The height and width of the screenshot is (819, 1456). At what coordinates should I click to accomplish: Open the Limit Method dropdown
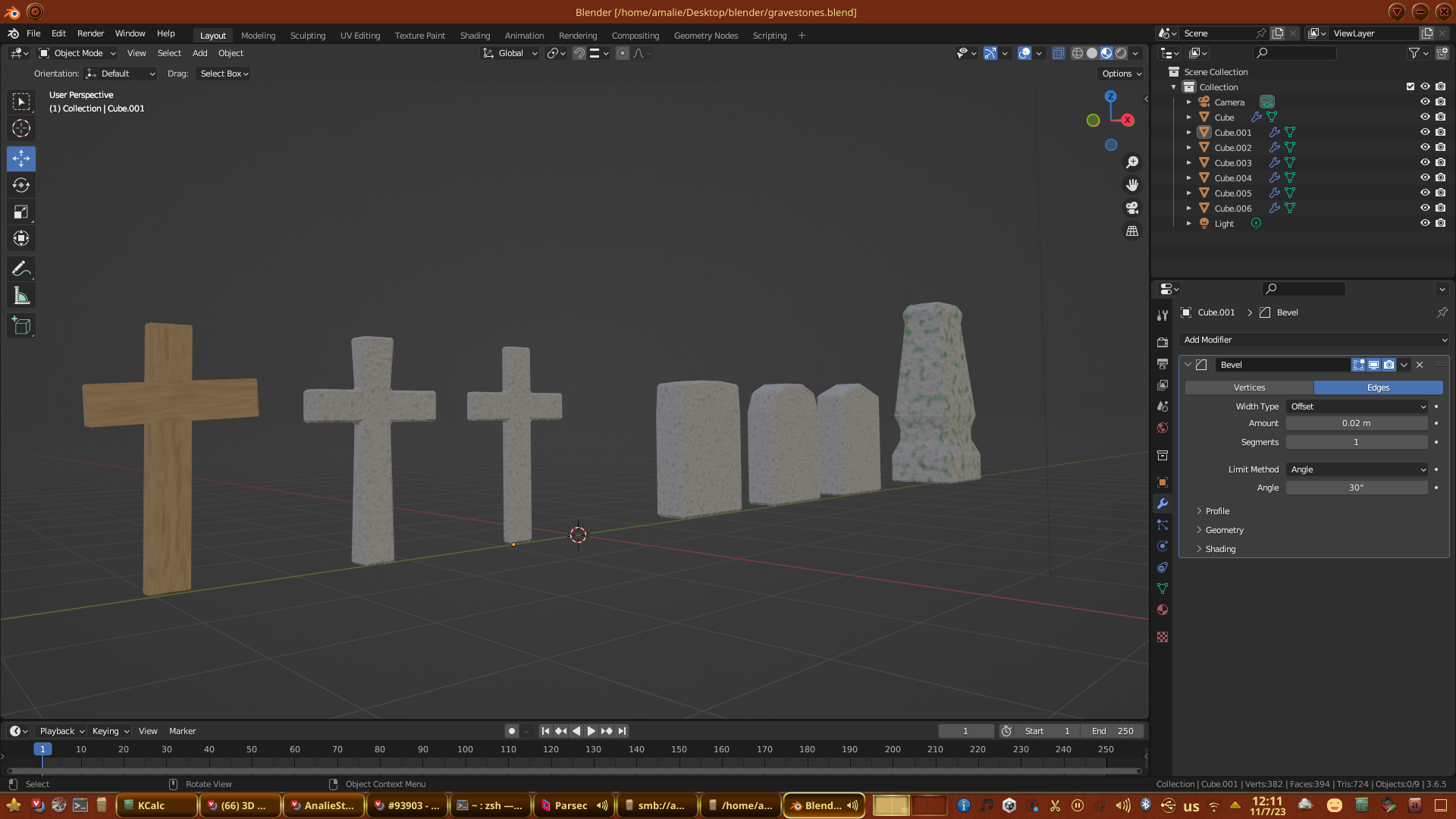(1357, 469)
